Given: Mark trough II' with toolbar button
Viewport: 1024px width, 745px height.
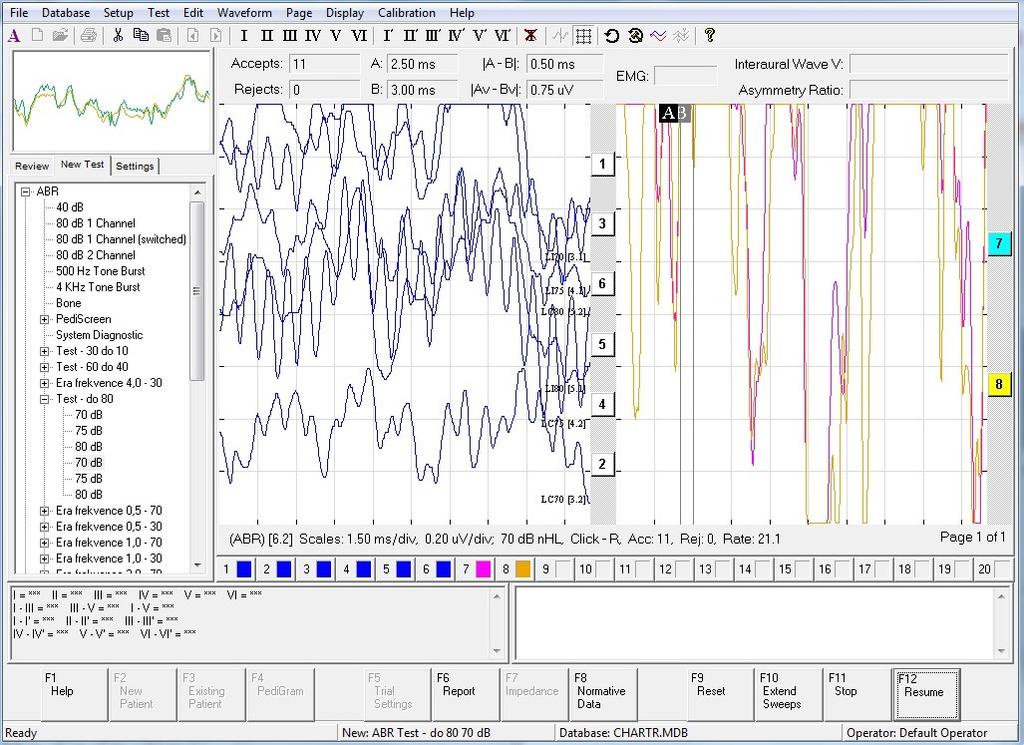Looking at the screenshot, I should (x=410, y=35).
